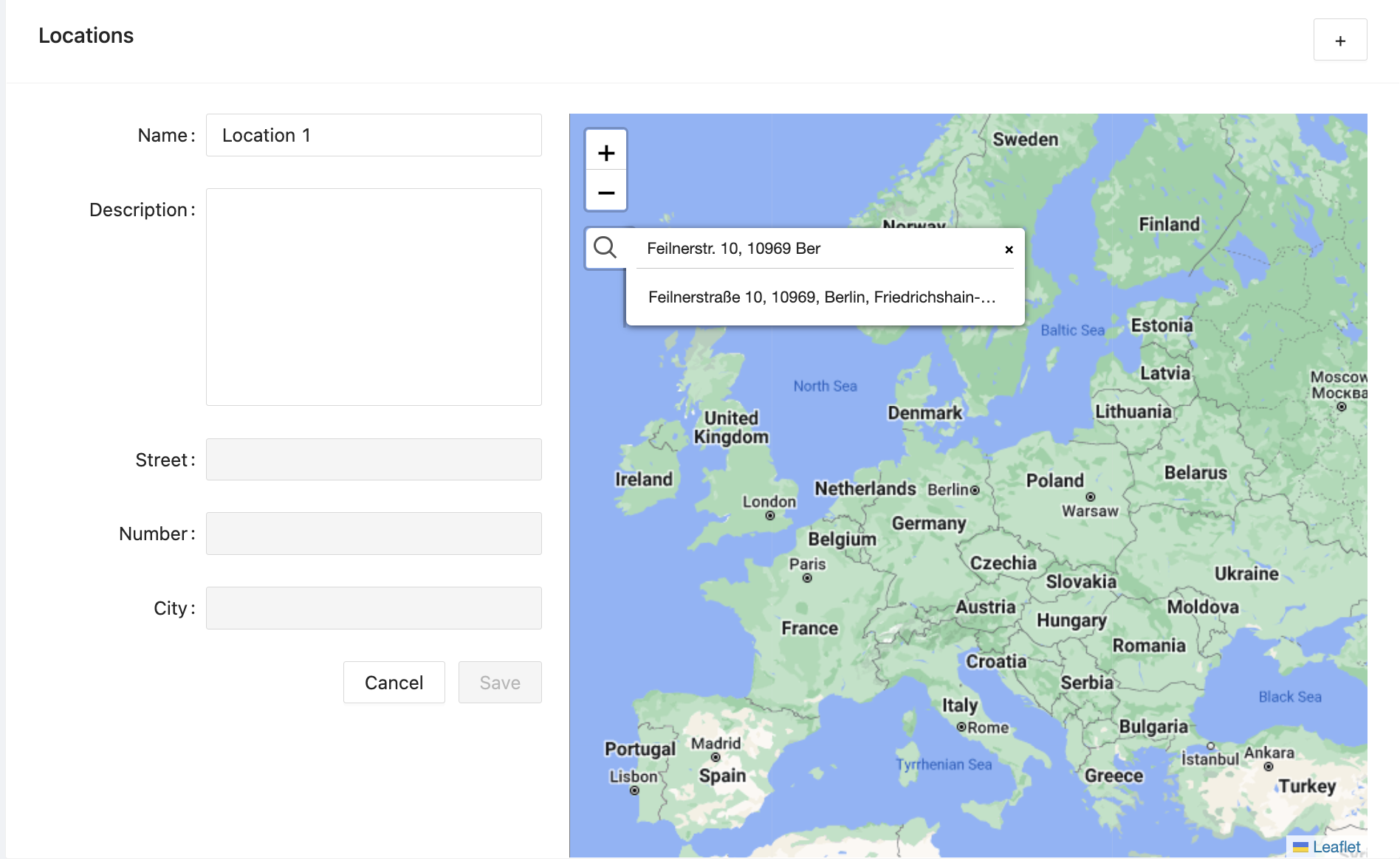
Task: Focus the Description text area
Action: tap(374, 297)
